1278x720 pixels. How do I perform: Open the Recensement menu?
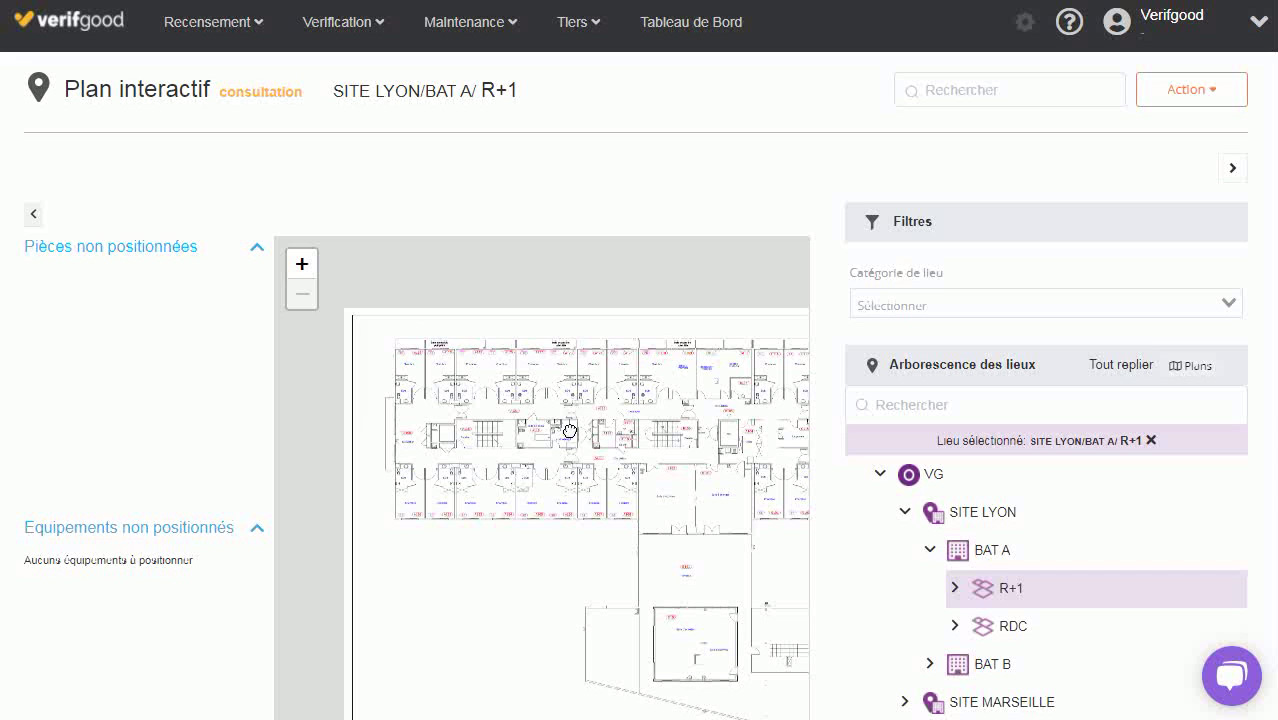(x=213, y=22)
